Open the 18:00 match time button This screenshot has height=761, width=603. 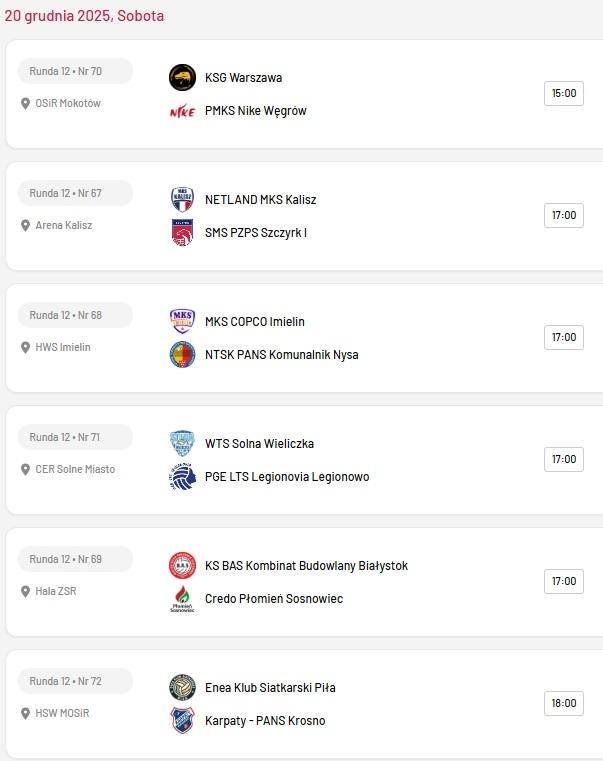[564, 703]
